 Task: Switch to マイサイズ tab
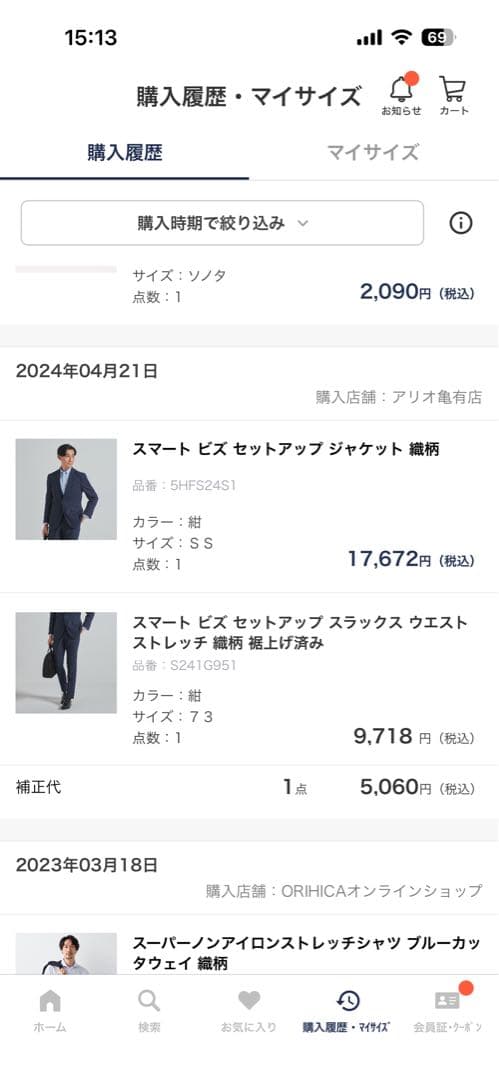pos(372,152)
